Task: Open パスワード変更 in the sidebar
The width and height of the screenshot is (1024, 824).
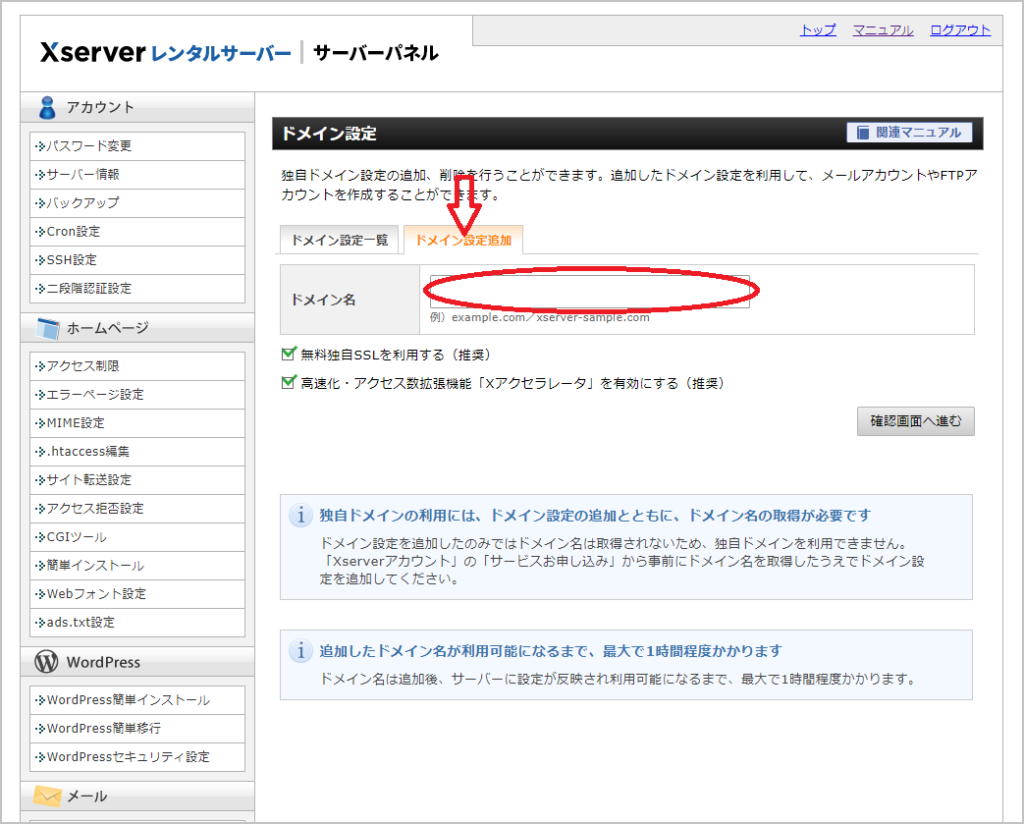Action: click(x=137, y=146)
